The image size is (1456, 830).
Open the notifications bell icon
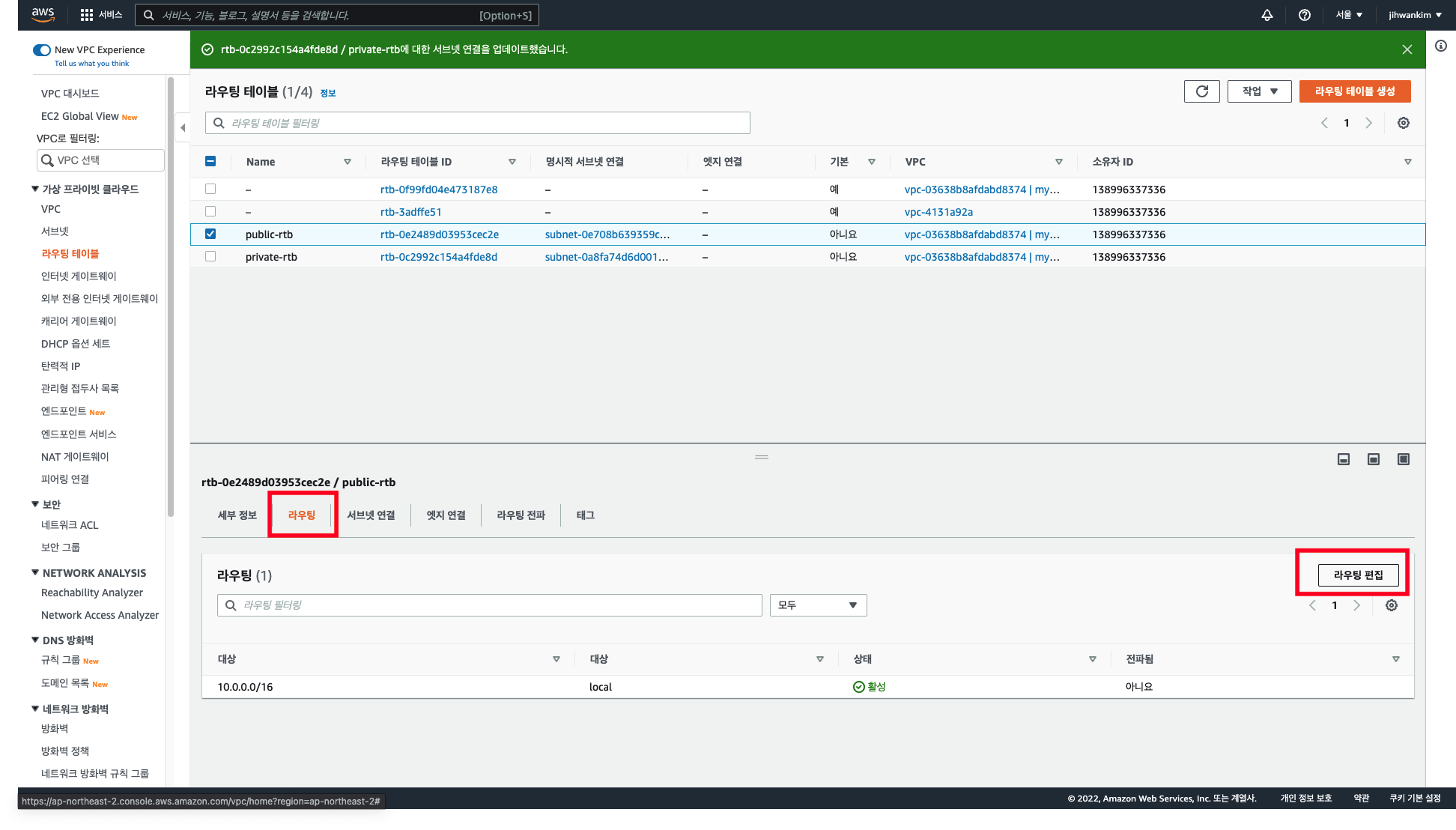[x=1267, y=15]
